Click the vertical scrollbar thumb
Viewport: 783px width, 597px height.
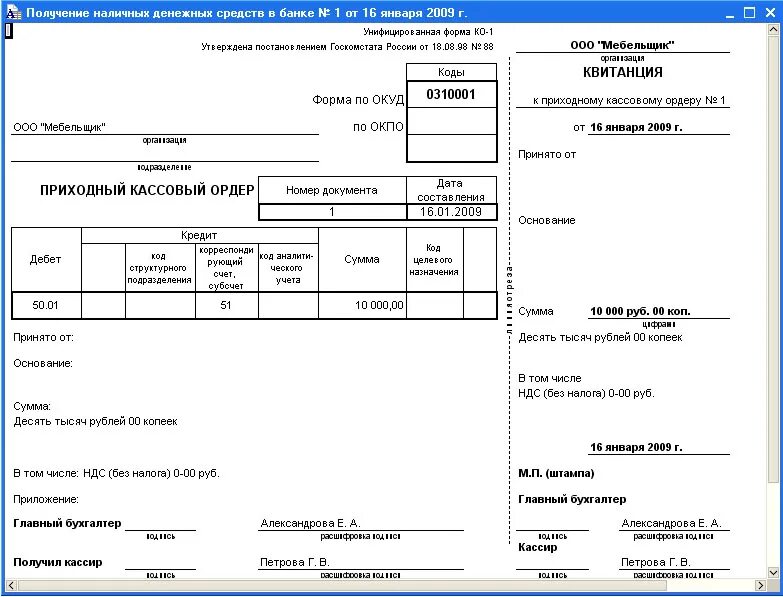773,259
